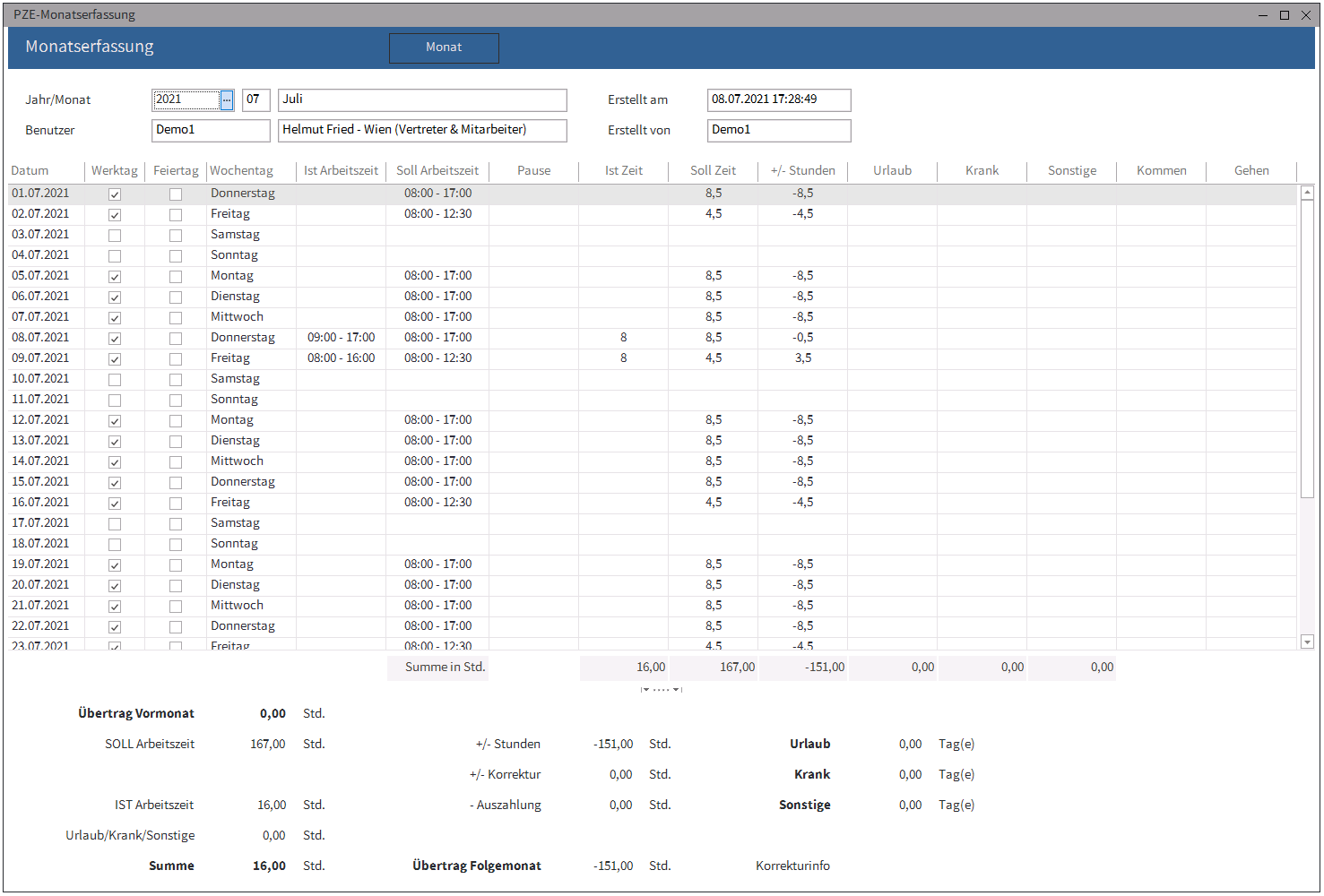The width and height of the screenshot is (1324, 896).
Task: Select Ist Arbeitszeit cell 08:00 - 16:00
Action: click(x=342, y=358)
